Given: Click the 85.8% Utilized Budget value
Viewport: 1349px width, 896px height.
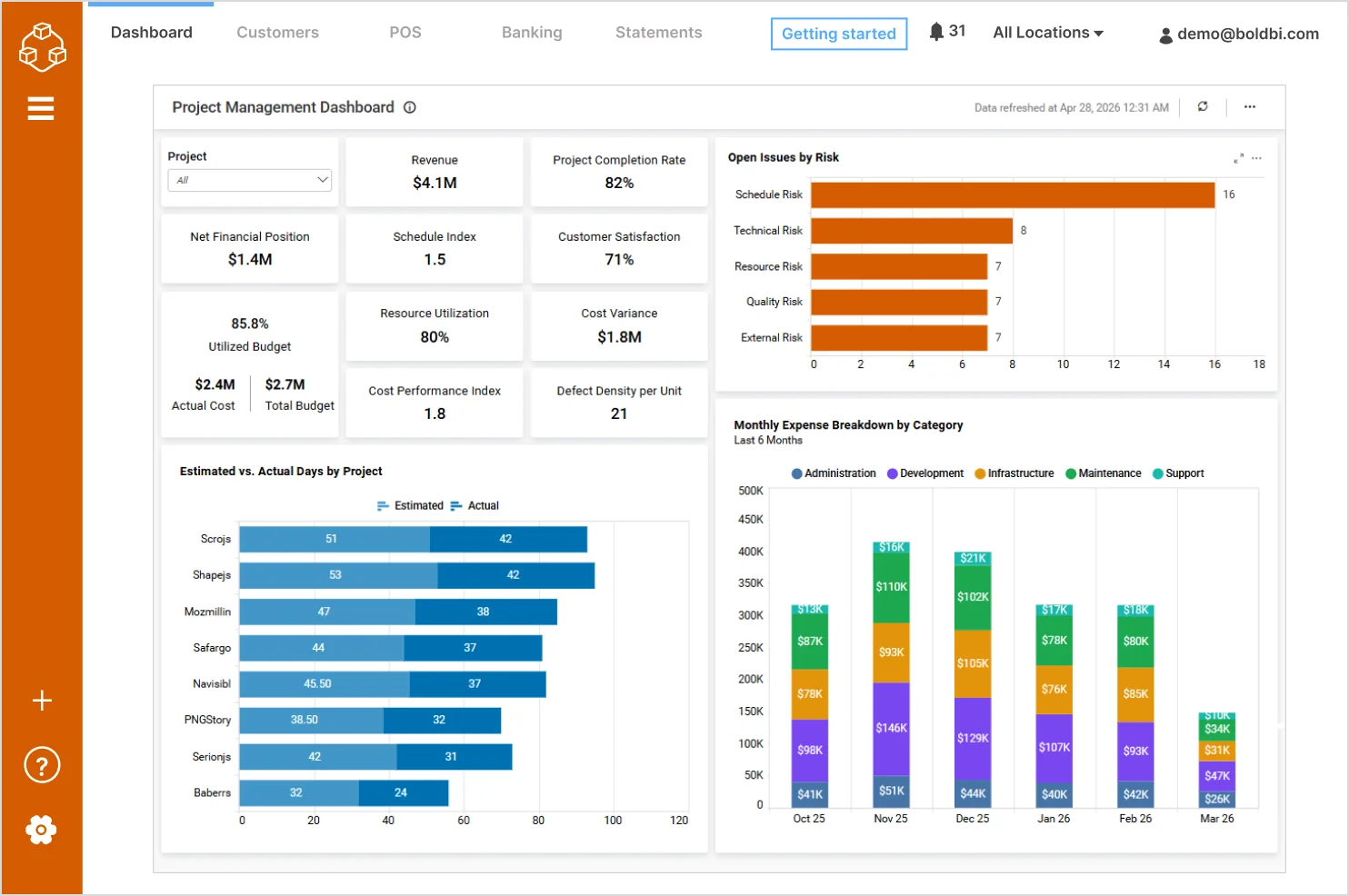Looking at the screenshot, I should coord(250,324).
